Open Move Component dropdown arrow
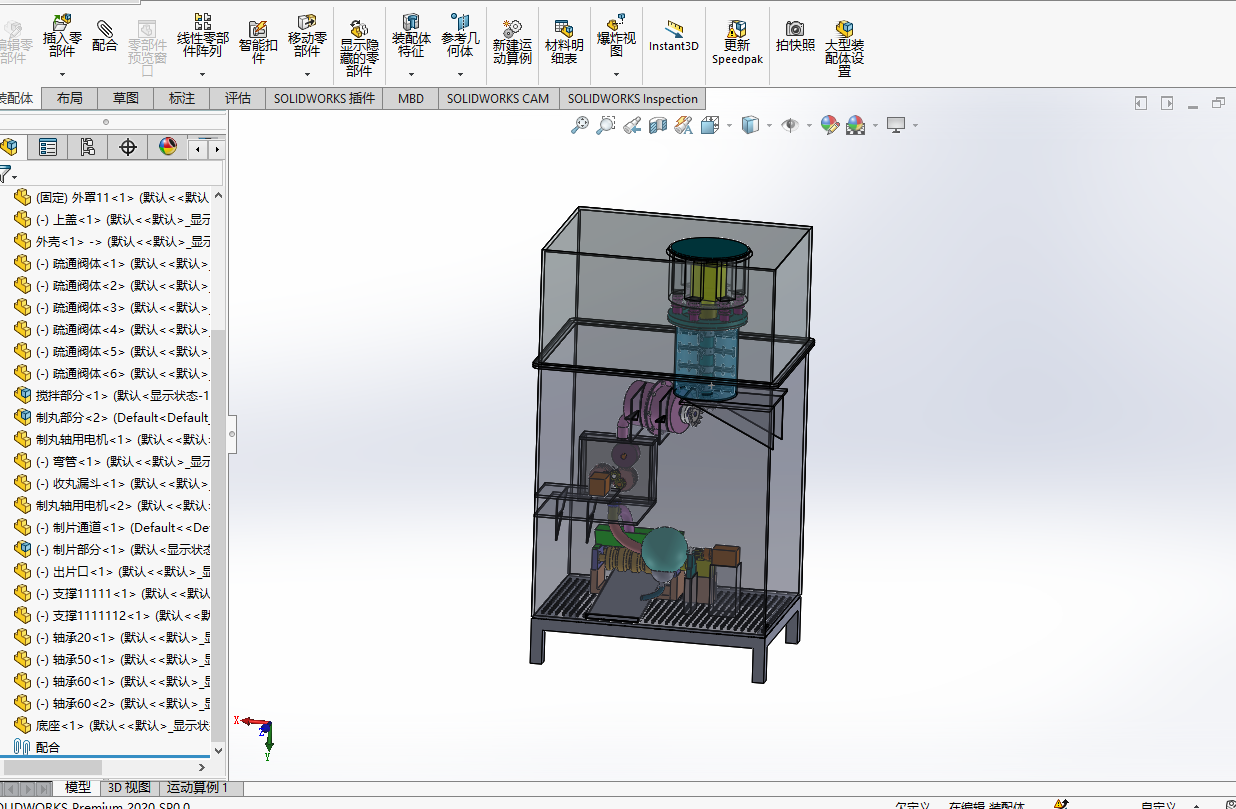This screenshot has height=809, width=1236. click(x=307, y=74)
